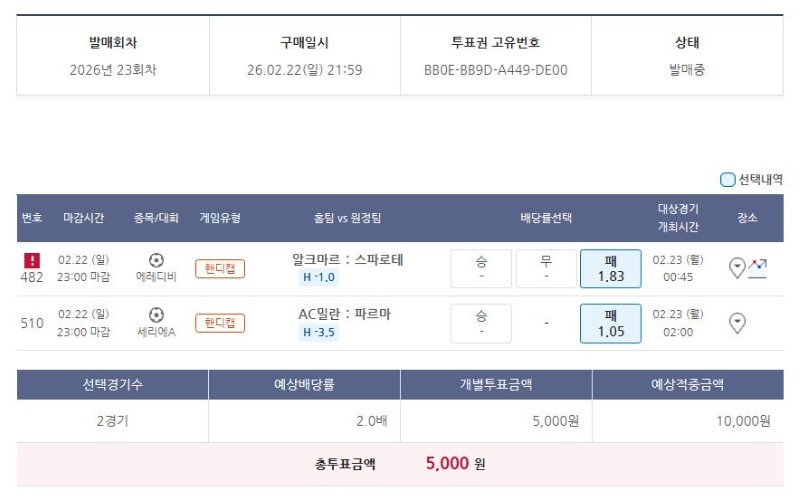Image resolution: width=809 pixels, height=503 pixels.
Task: Click the ticket number BB0E-BB9D-A449-DE00
Action: 496,70
